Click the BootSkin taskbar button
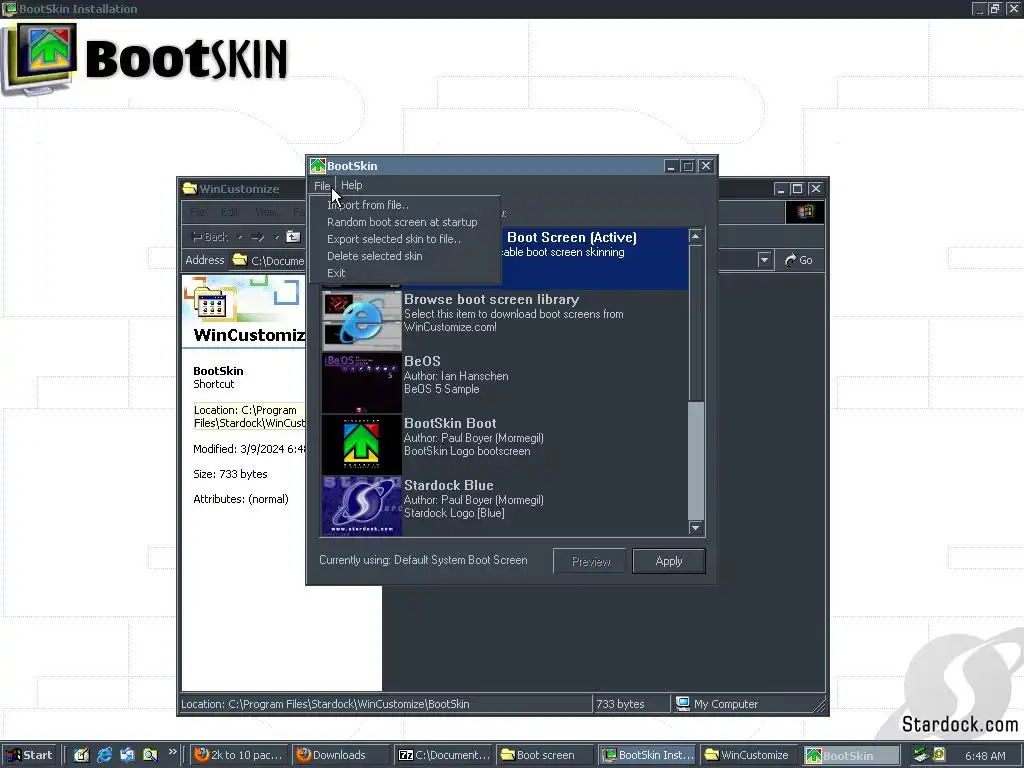 click(850, 755)
